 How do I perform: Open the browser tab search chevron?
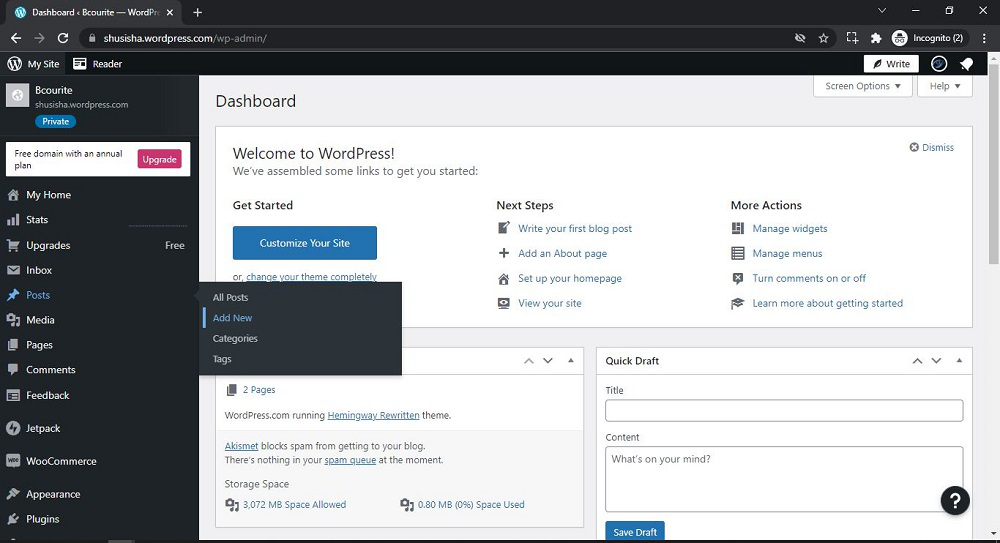[x=882, y=11]
